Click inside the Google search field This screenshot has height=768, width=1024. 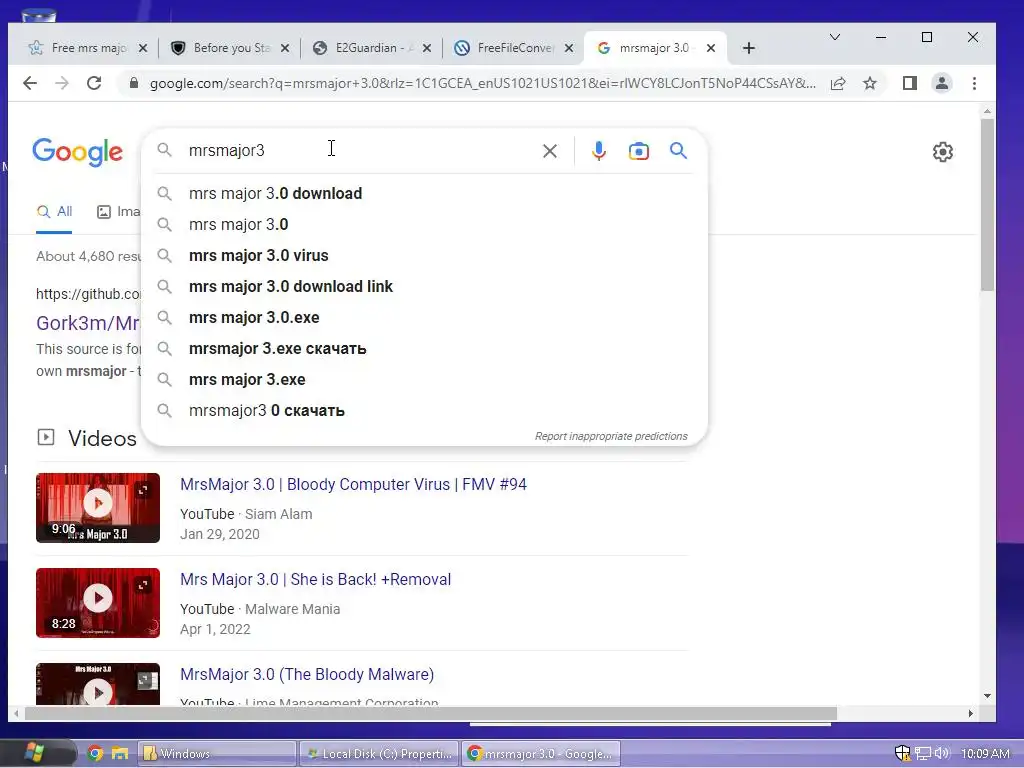[x=359, y=151]
